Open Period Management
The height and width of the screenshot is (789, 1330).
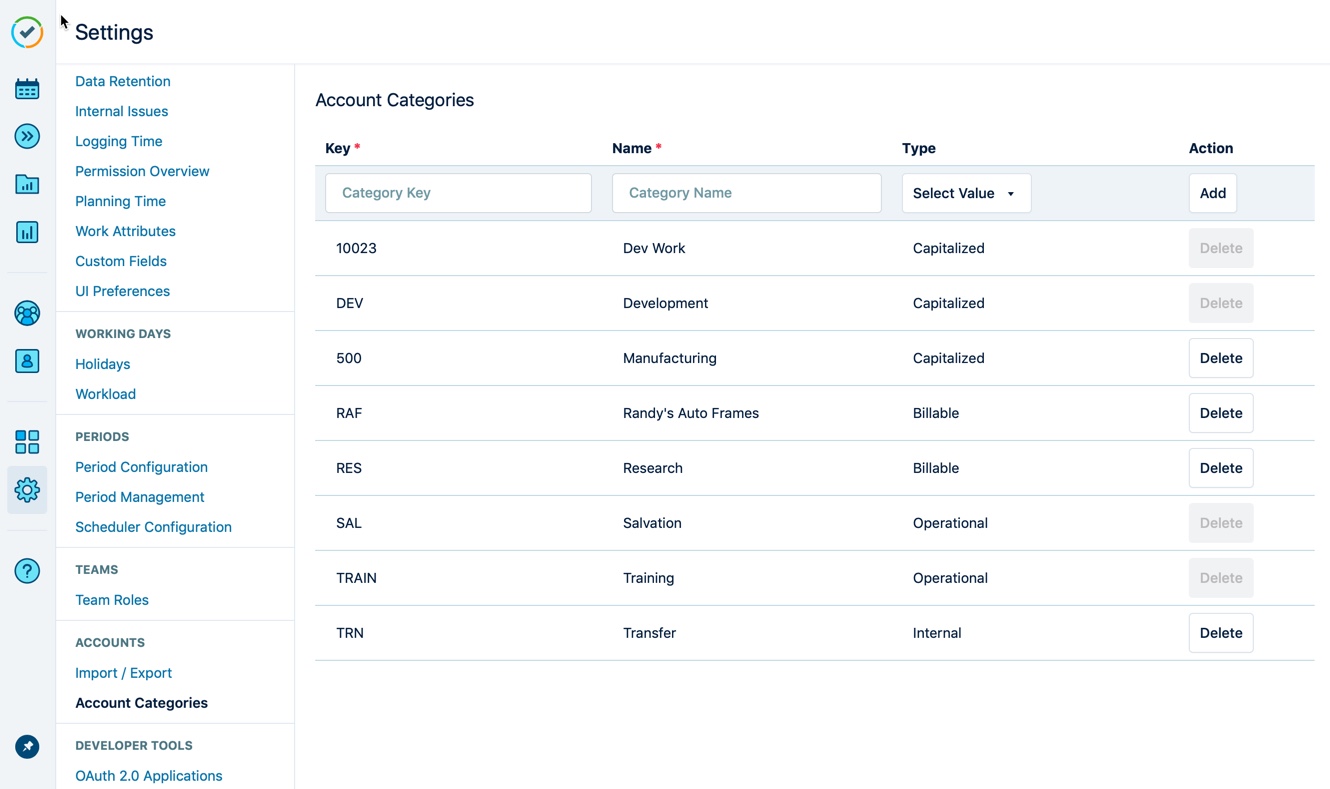(x=140, y=497)
